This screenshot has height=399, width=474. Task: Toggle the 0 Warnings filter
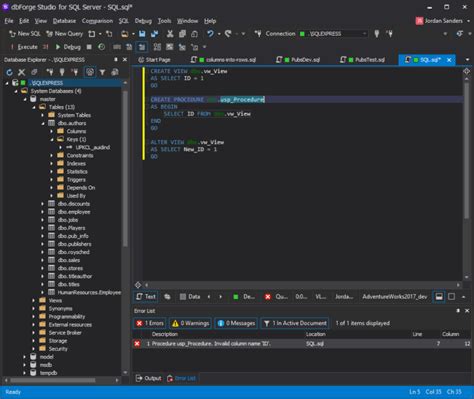pos(190,323)
